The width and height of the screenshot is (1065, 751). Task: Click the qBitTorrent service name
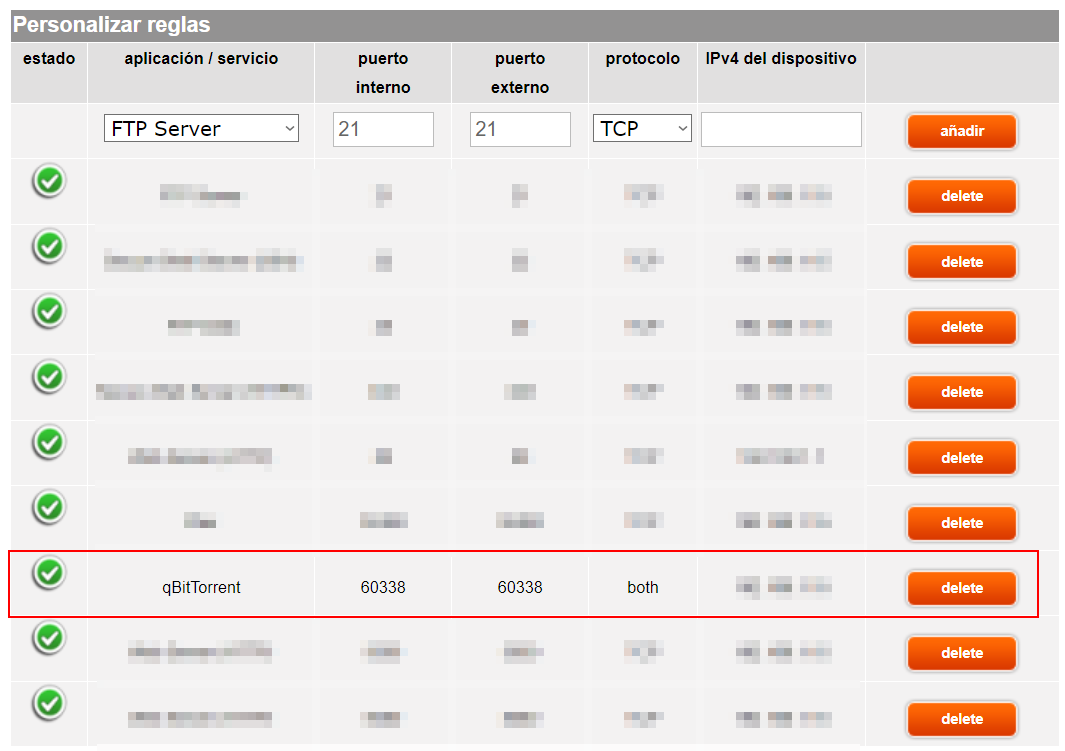(x=201, y=588)
